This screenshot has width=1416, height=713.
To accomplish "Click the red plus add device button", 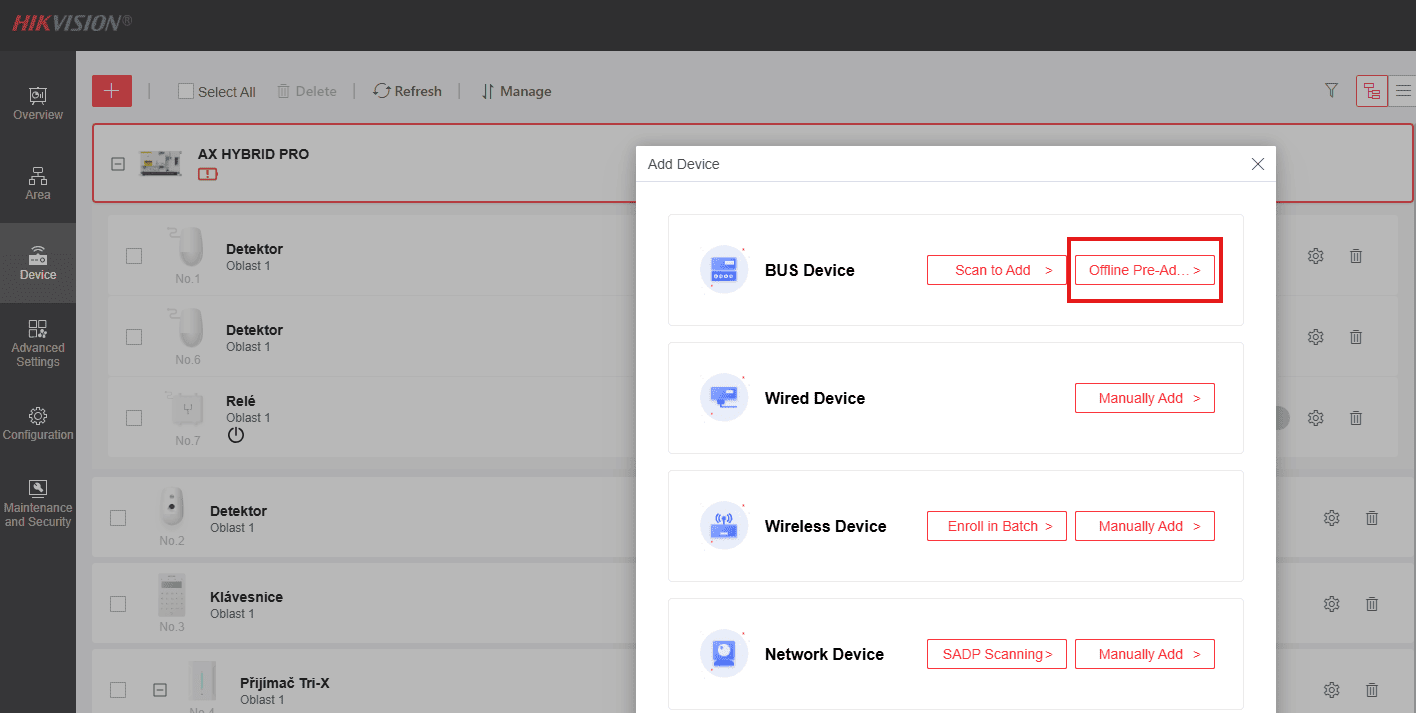I will 111,91.
